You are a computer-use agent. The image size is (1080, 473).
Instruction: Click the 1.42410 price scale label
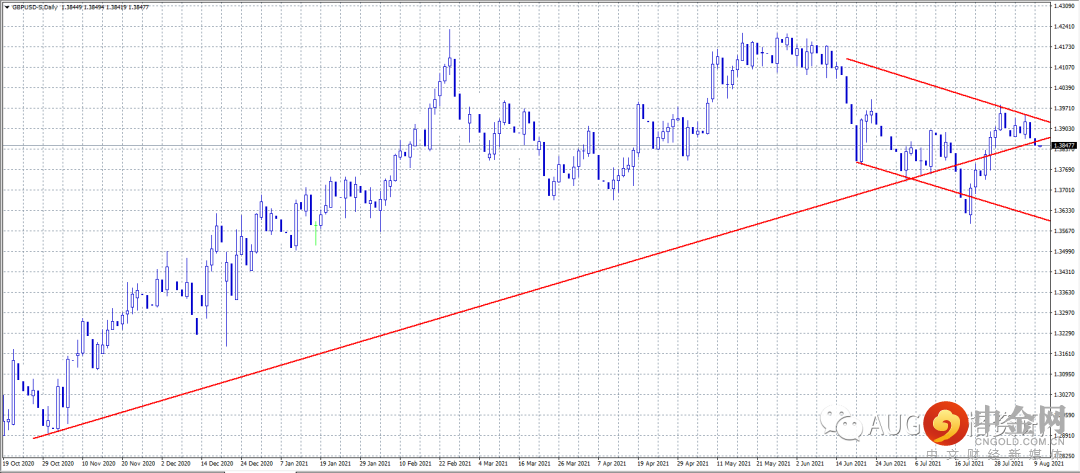tap(1065, 28)
